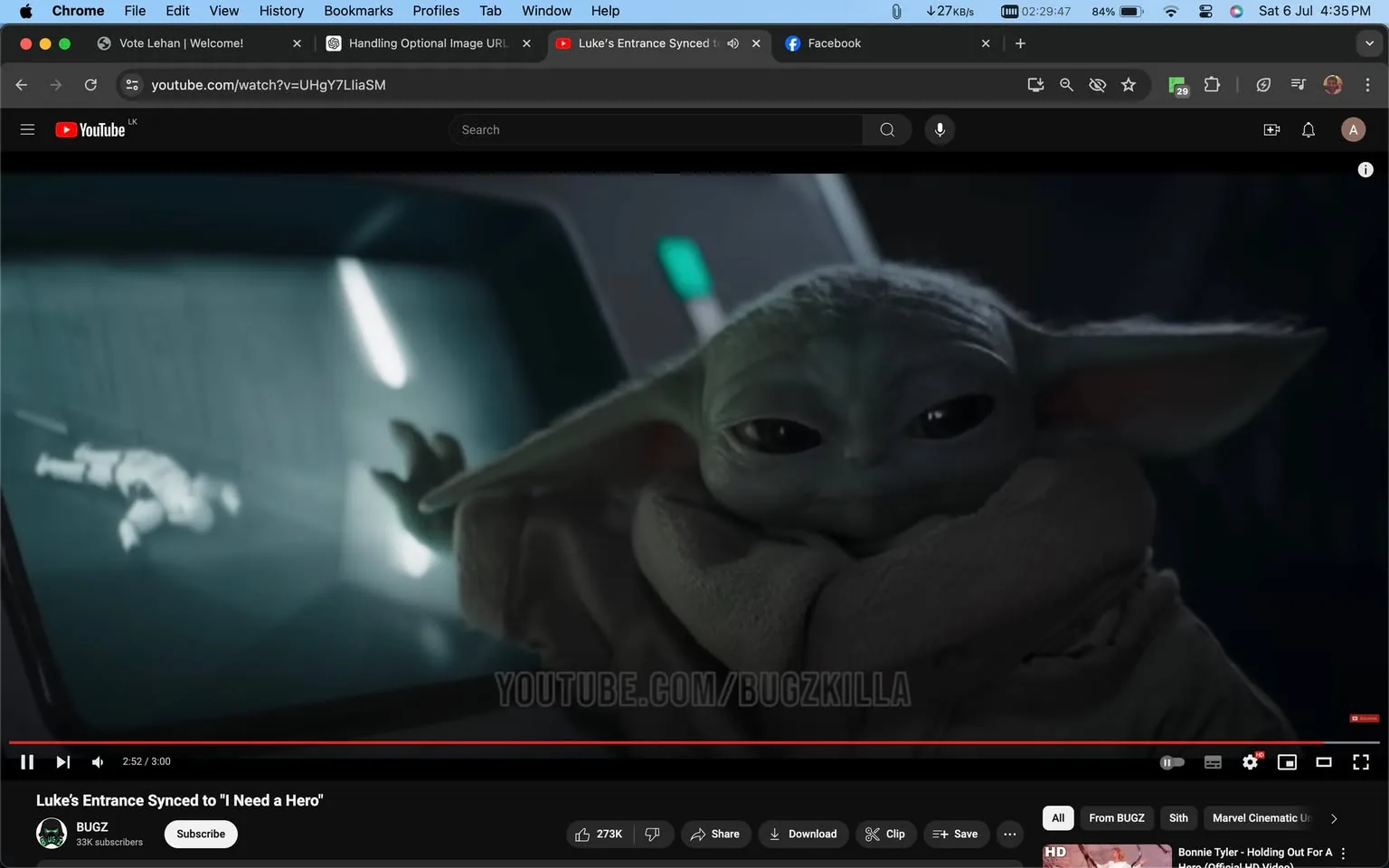Screen dimensions: 1389x868
Task: Open voice search with the microphone icon
Action: coord(940,129)
